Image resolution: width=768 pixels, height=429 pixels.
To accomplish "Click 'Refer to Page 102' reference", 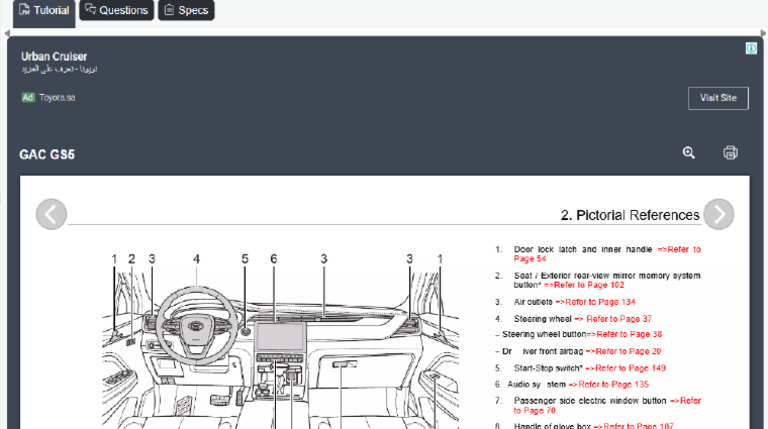I will [x=584, y=285].
